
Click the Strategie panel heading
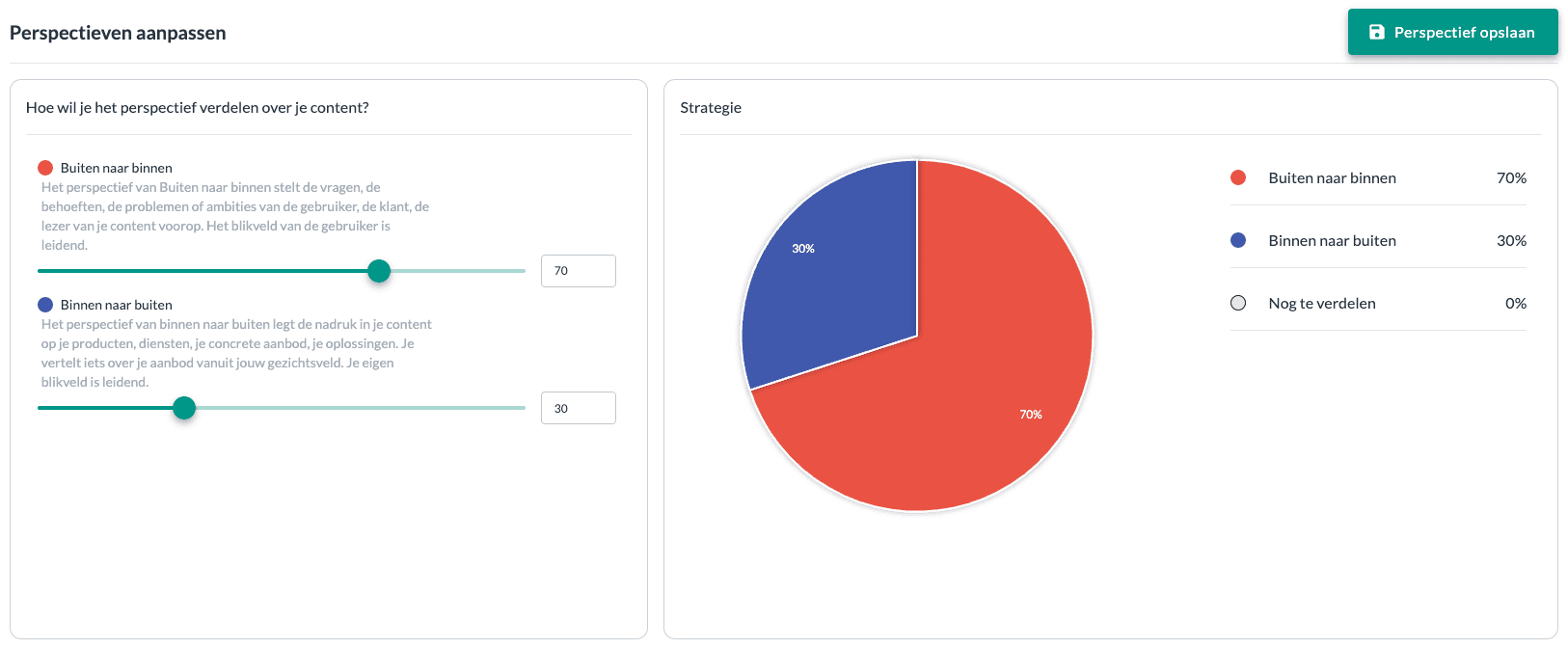[x=711, y=107]
